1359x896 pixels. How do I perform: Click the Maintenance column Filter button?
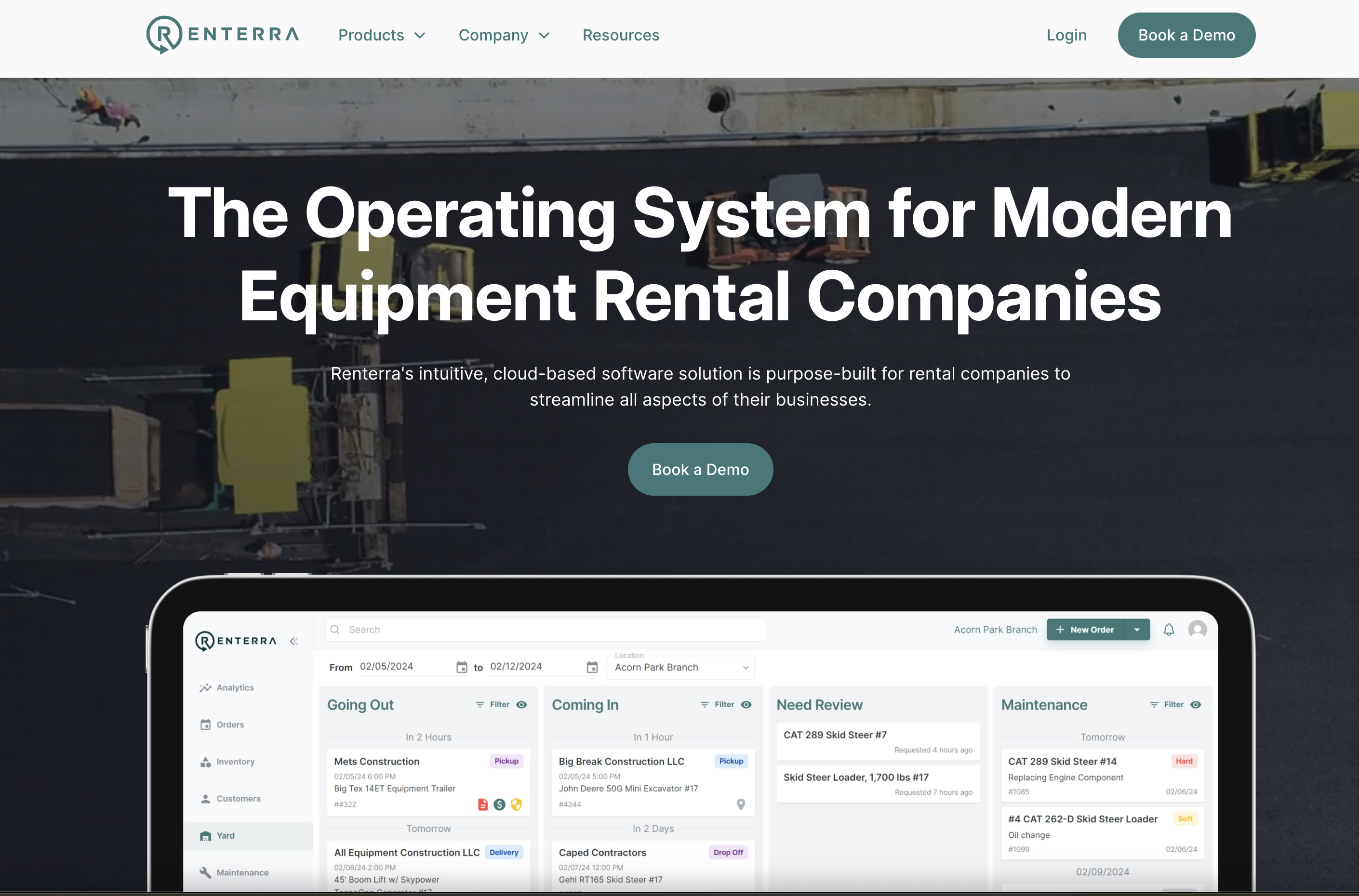click(1166, 705)
